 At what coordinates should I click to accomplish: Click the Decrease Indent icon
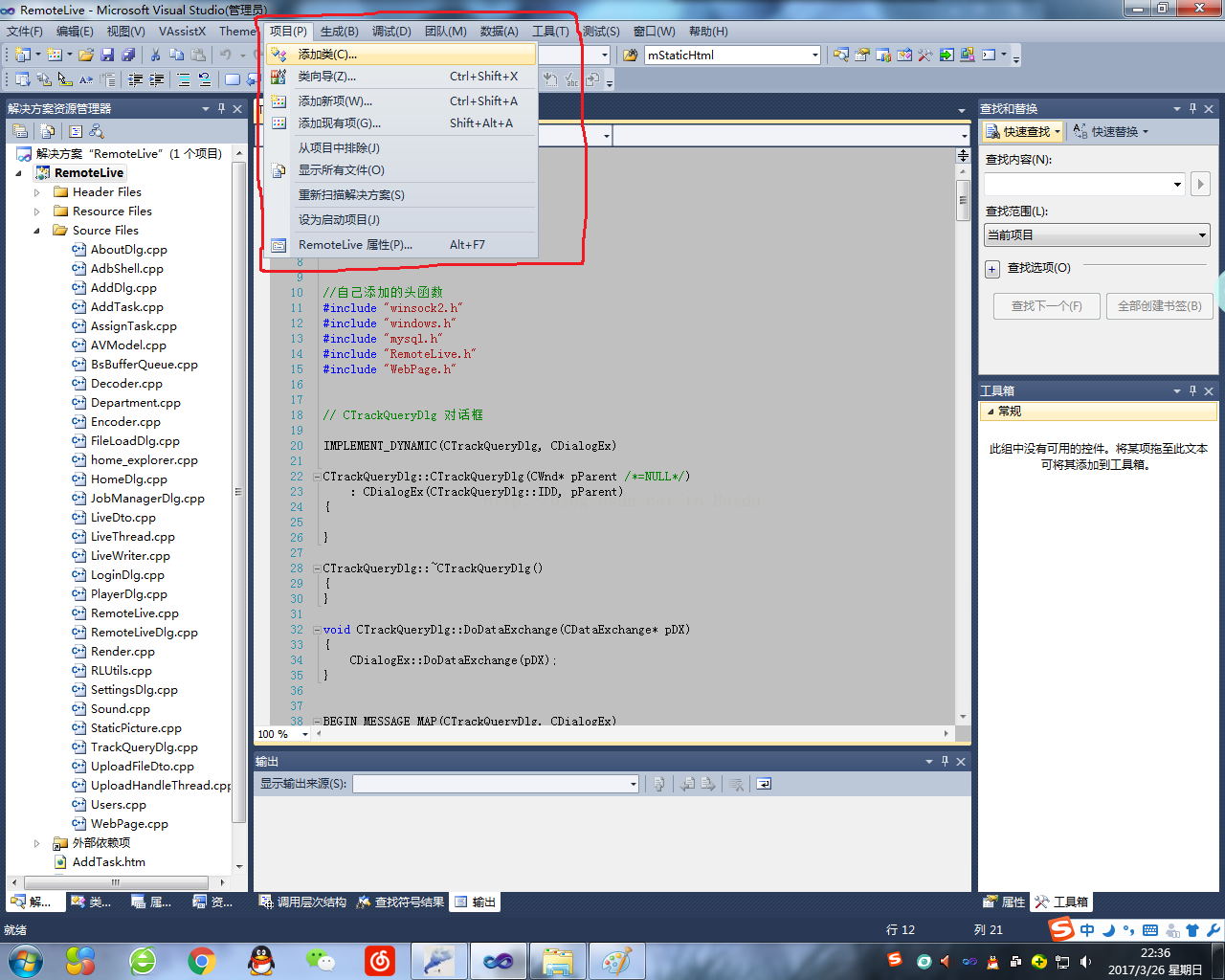point(135,79)
